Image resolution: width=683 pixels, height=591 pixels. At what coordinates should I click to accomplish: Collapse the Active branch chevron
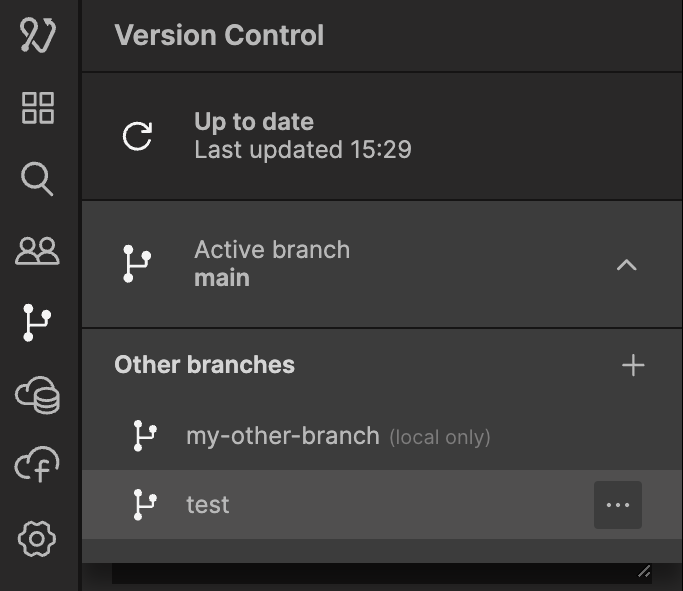627,265
